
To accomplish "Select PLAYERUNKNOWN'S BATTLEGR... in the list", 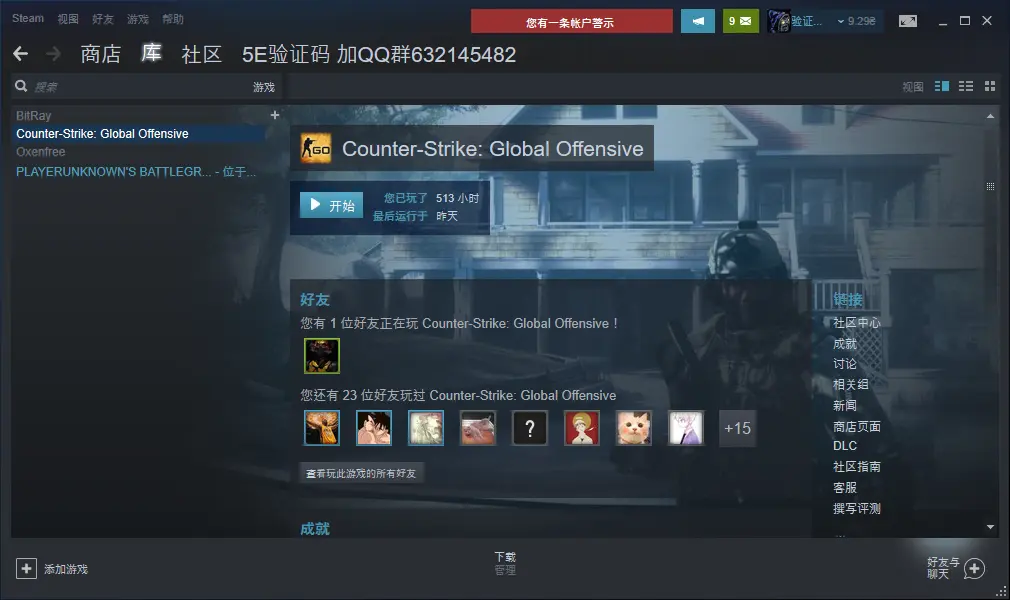I will pos(136,171).
